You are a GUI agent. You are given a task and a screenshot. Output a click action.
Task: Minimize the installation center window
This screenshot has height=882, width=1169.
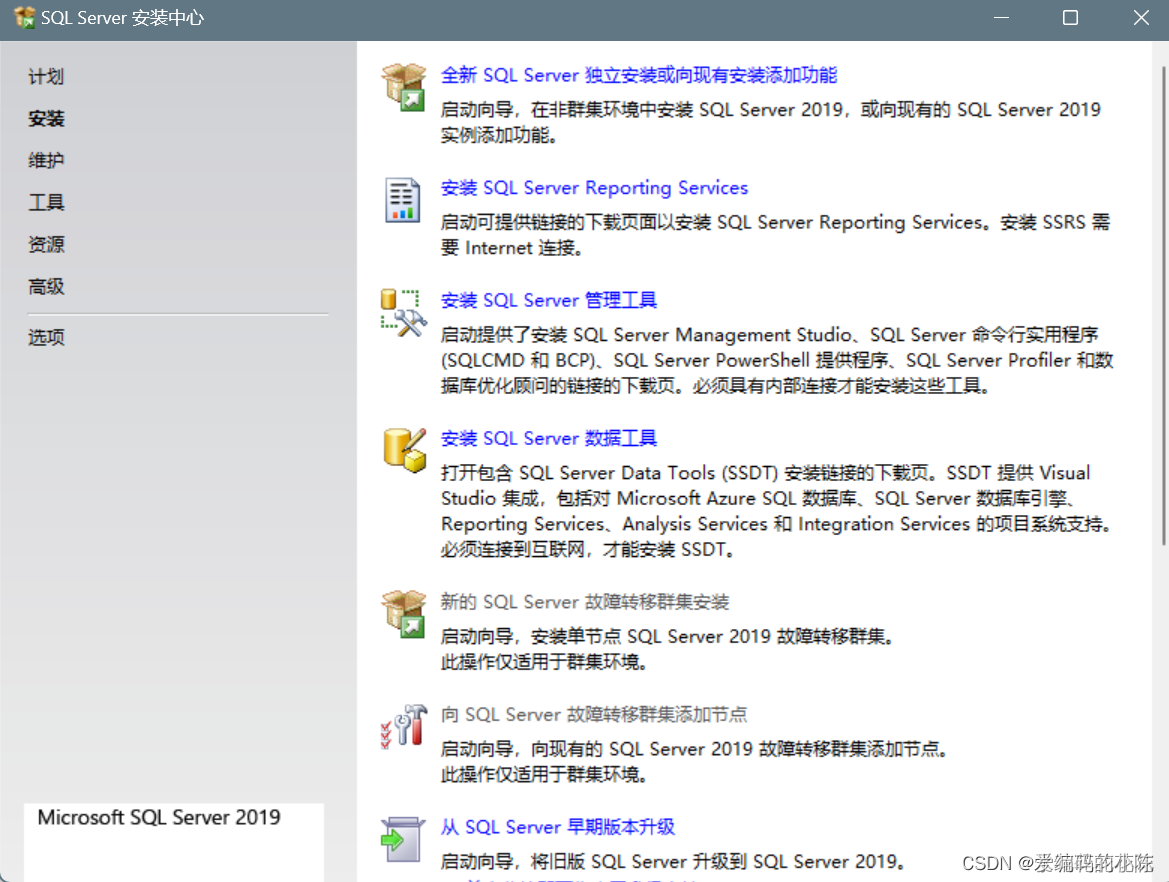[1001, 17]
